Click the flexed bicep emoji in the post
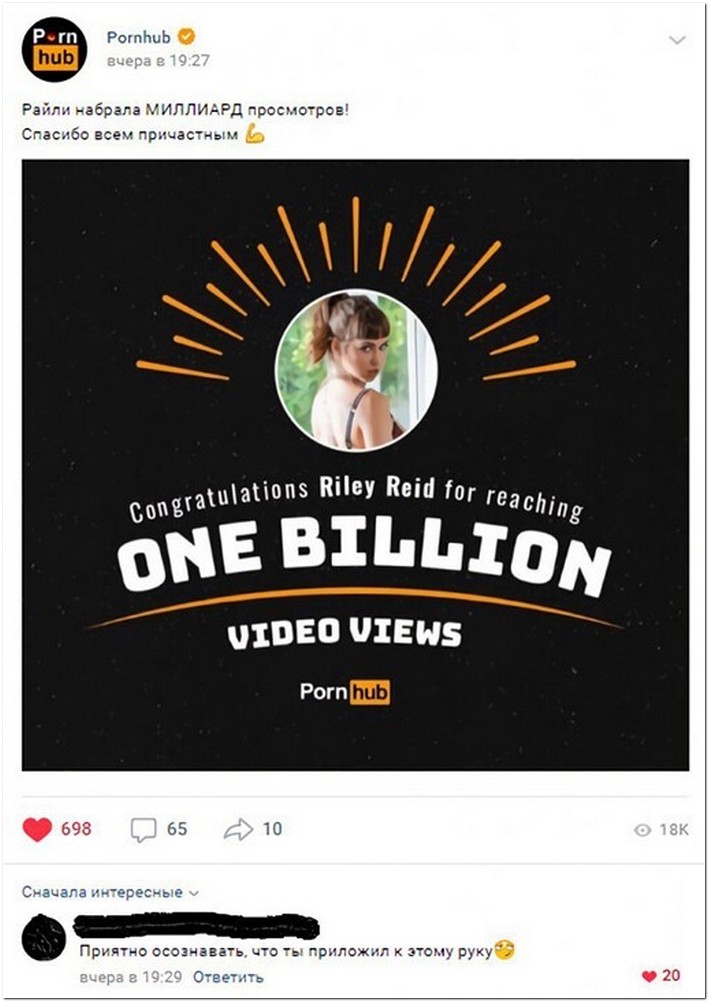This screenshot has height=1002, width=709. (255, 134)
